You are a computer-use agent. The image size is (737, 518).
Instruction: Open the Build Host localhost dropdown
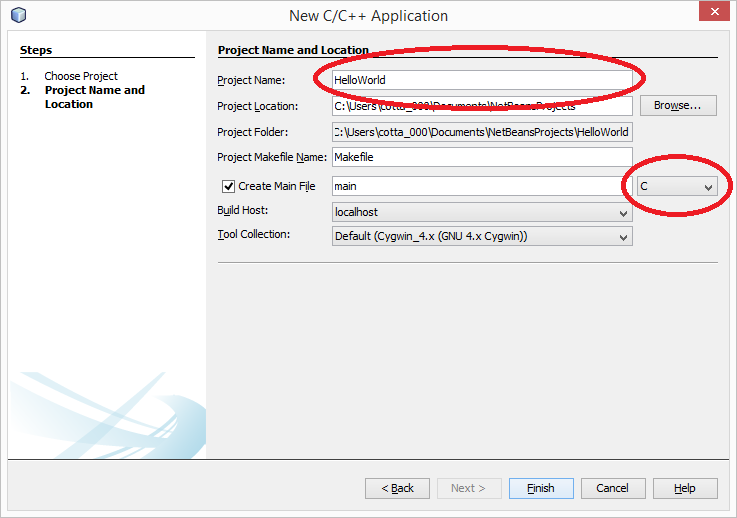pyautogui.click(x=482, y=212)
